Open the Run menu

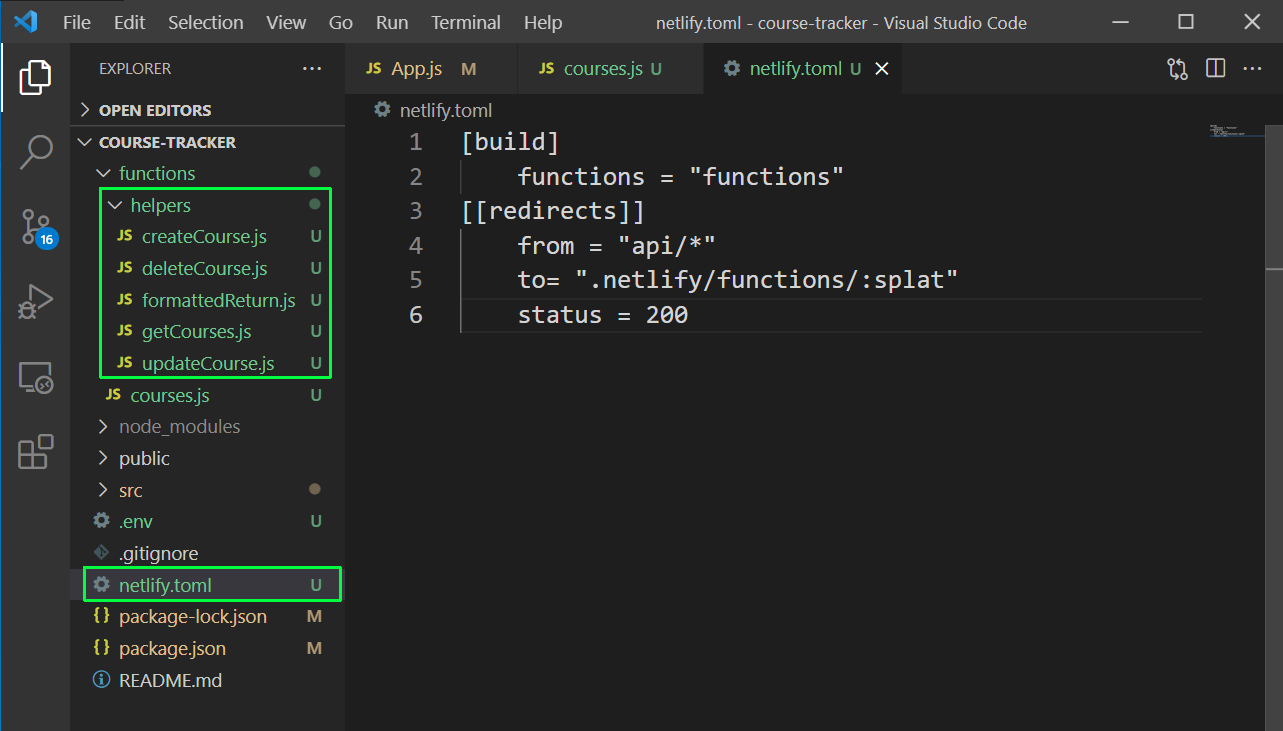392,22
